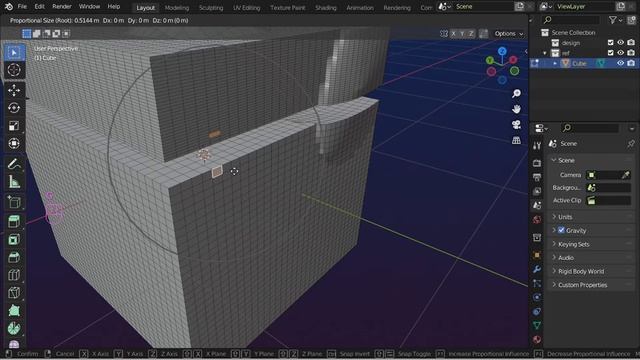The width and height of the screenshot is (640, 360).
Task: Collapse the ref collection tree
Action: click(x=545, y=53)
